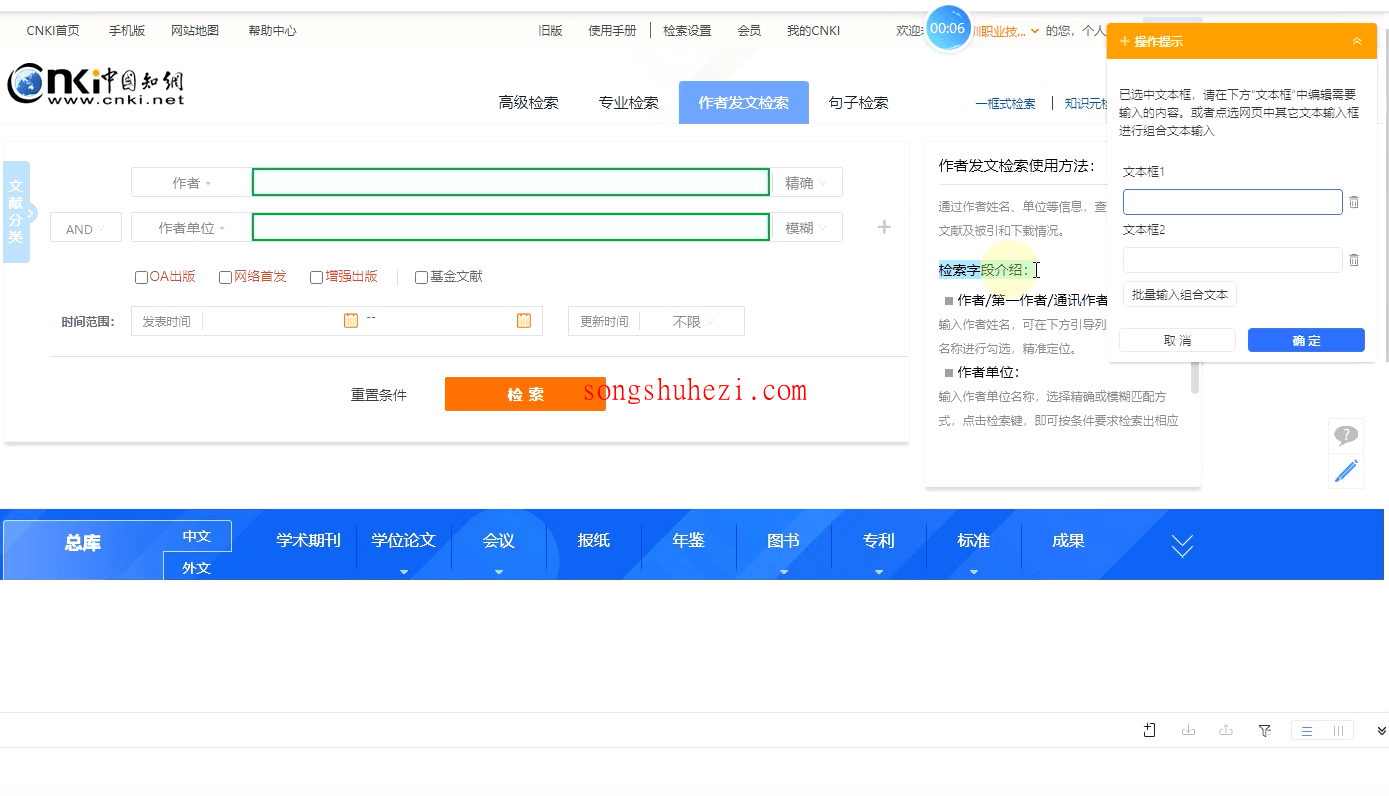Click 文本框1 input in prompt panel
1389x796 pixels.
(x=1232, y=202)
